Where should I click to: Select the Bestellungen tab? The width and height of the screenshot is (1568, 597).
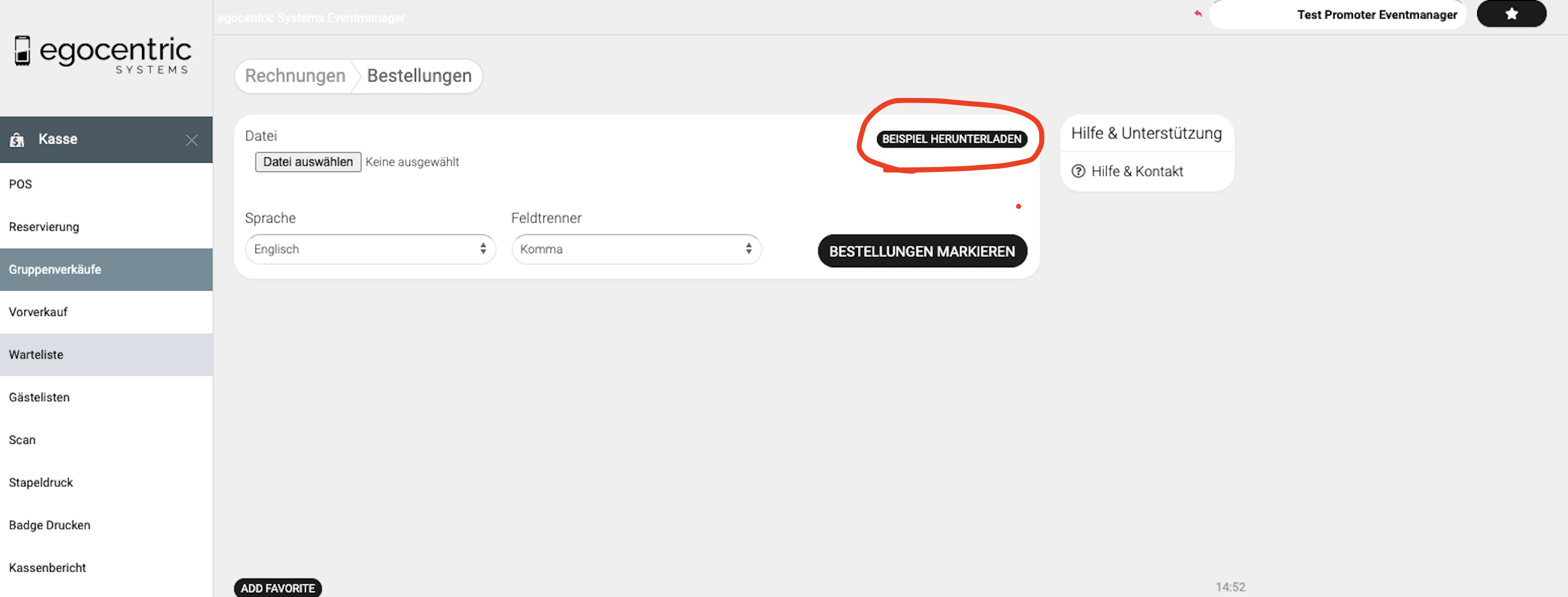[x=419, y=76]
